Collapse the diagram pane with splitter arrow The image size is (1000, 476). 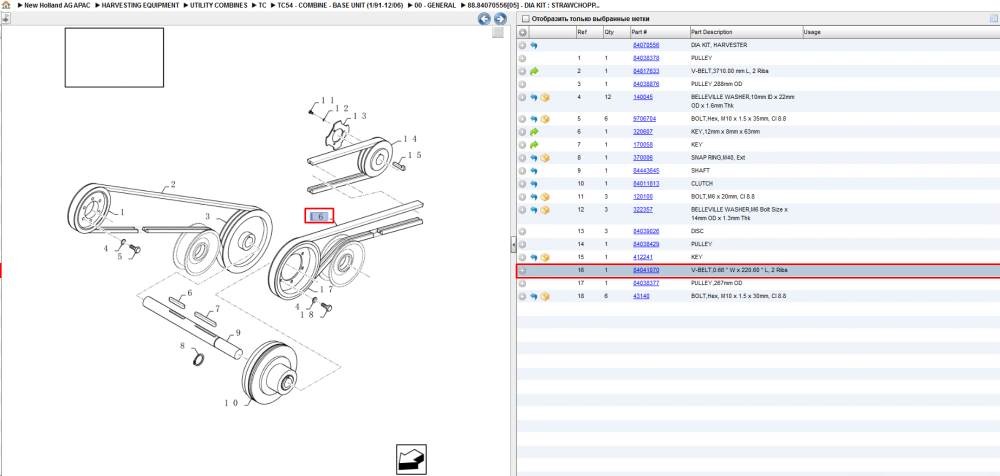point(512,243)
